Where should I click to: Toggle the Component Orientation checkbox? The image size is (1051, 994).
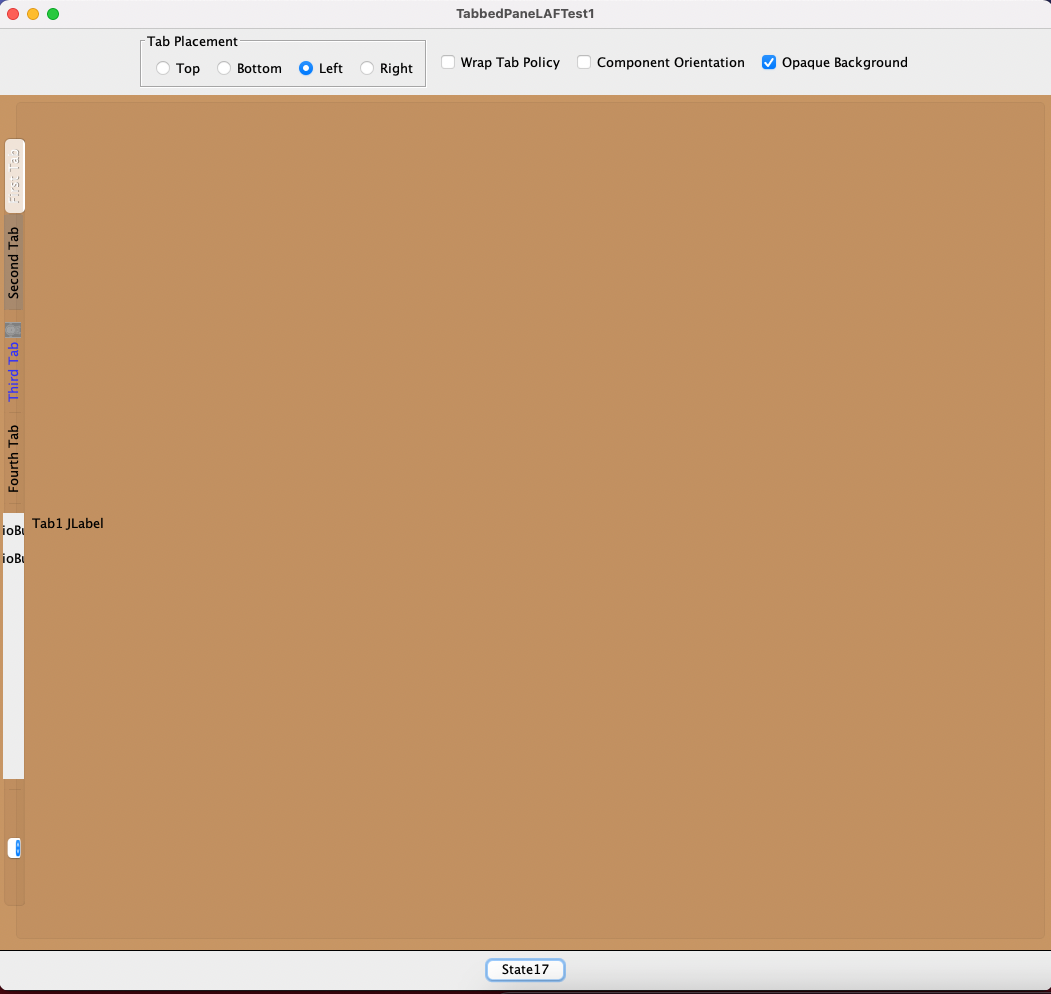pos(584,62)
